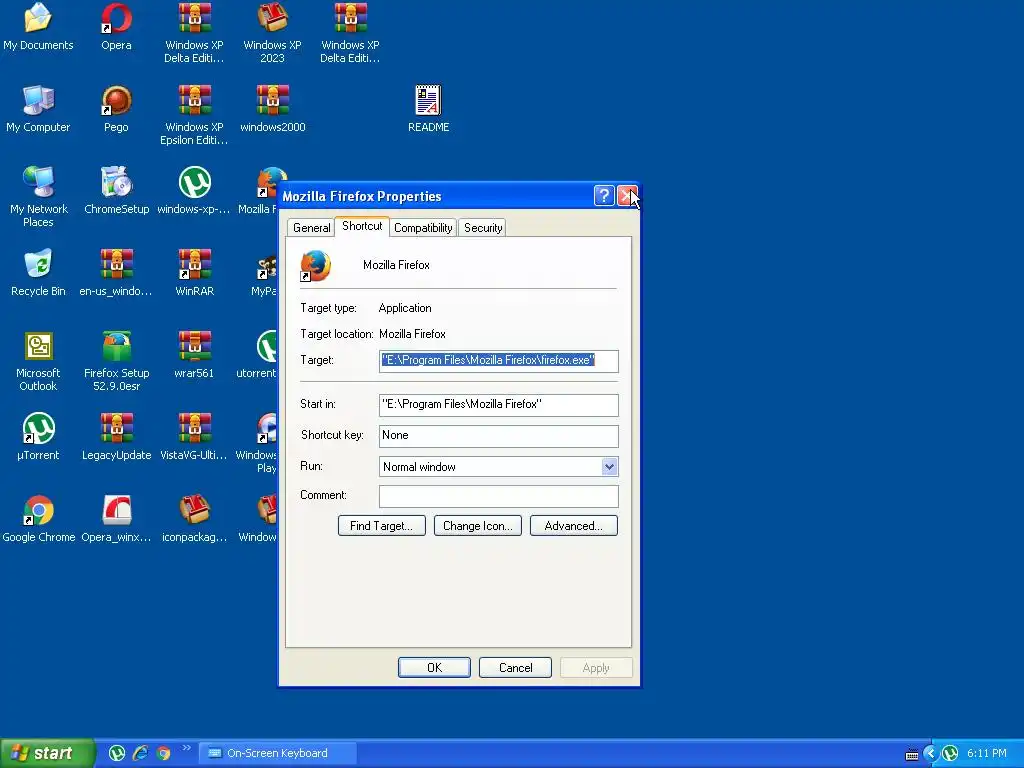Select the VistaVG-Ulti... archive icon

click(x=194, y=436)
